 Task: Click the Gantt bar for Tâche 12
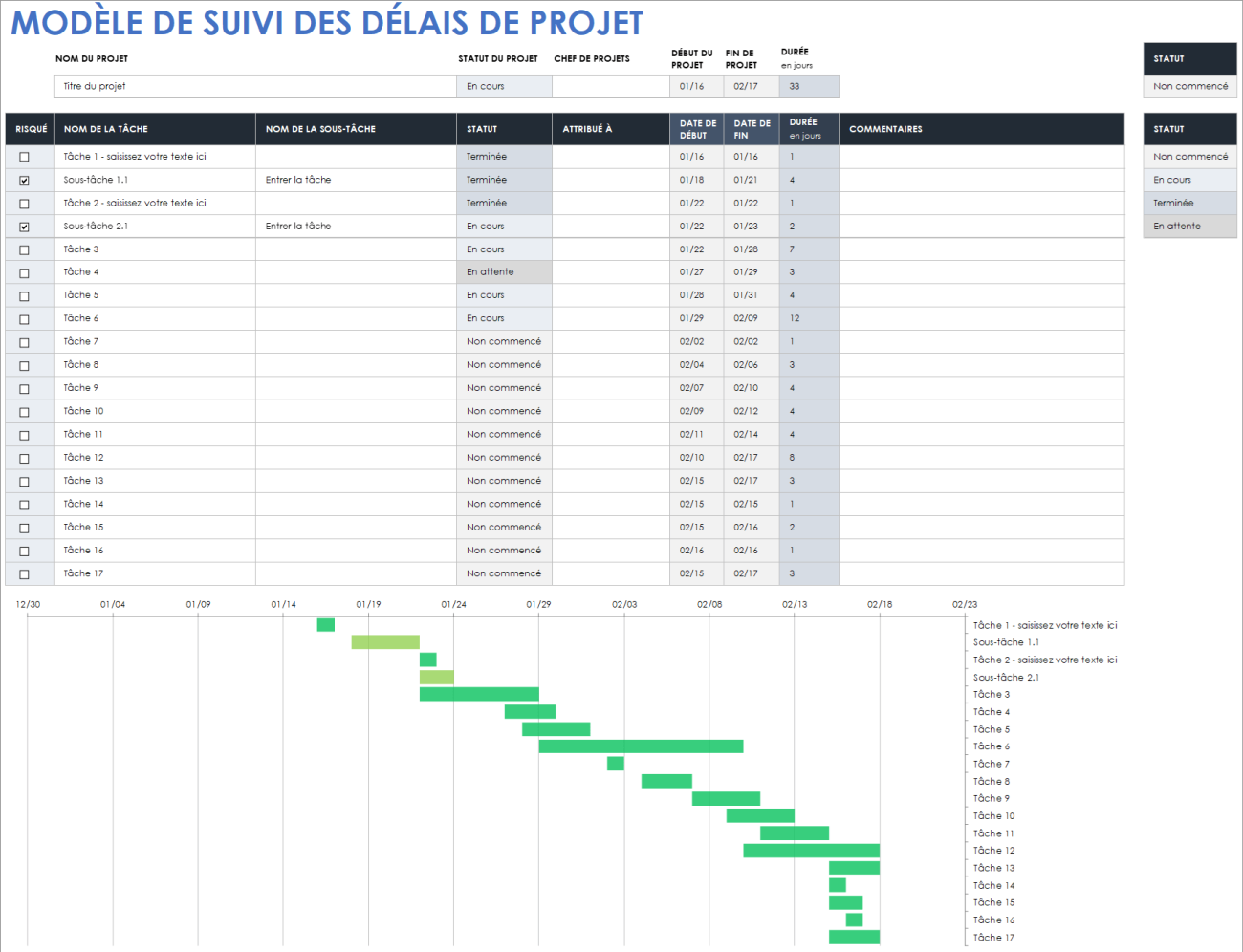point(813,850)
